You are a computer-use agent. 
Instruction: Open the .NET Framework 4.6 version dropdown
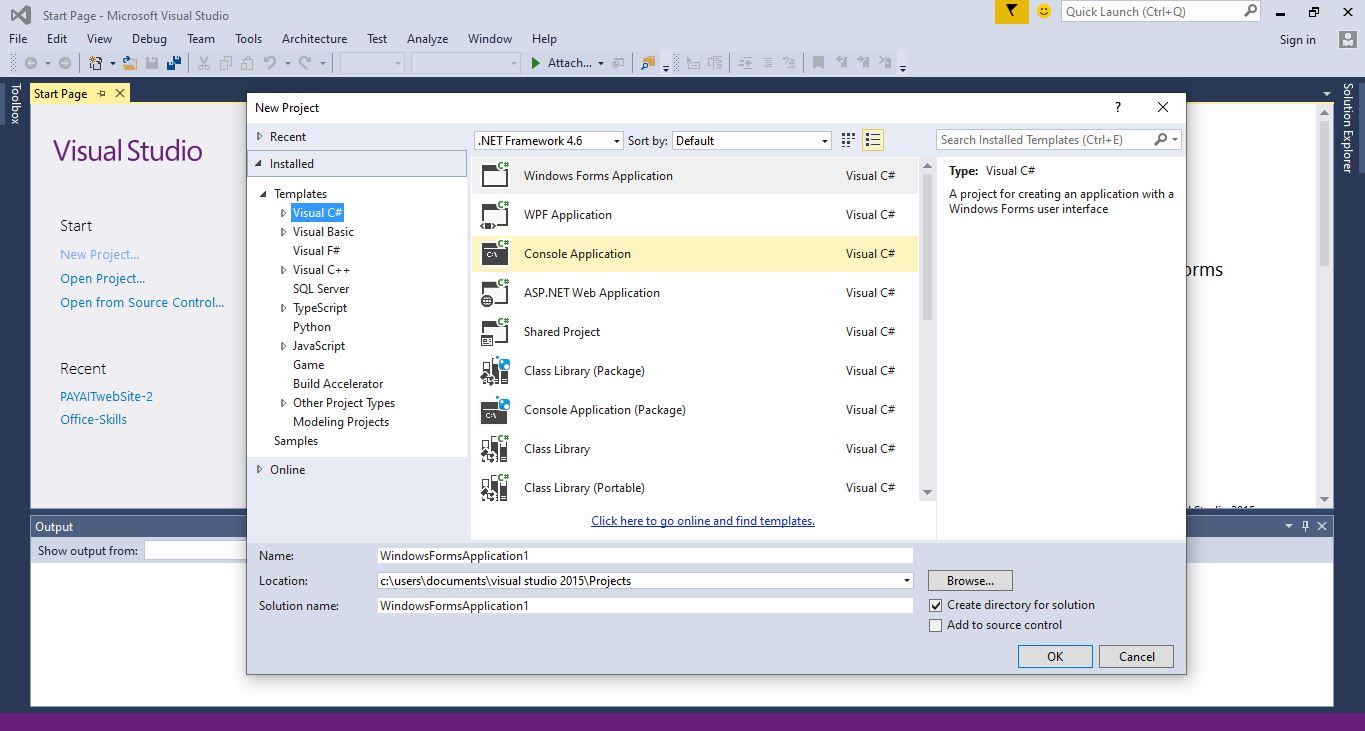[549, 140]
